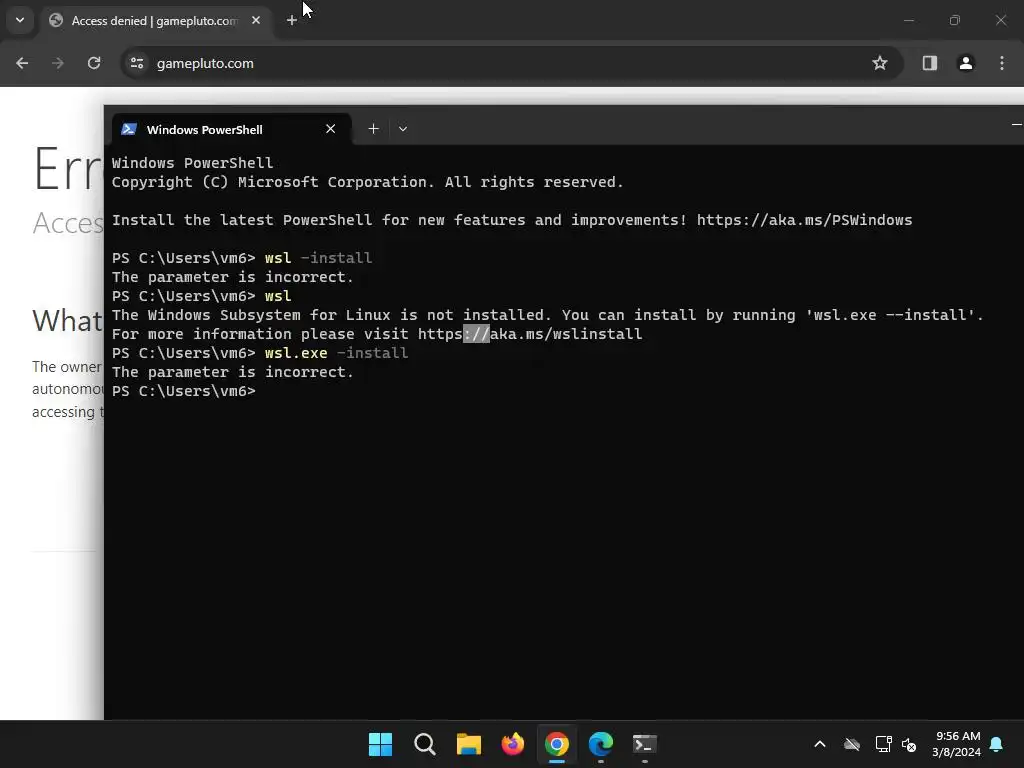Open clock showing 9:56 AM
Viewport: 1024px width, 768px height.
(956, 744)
